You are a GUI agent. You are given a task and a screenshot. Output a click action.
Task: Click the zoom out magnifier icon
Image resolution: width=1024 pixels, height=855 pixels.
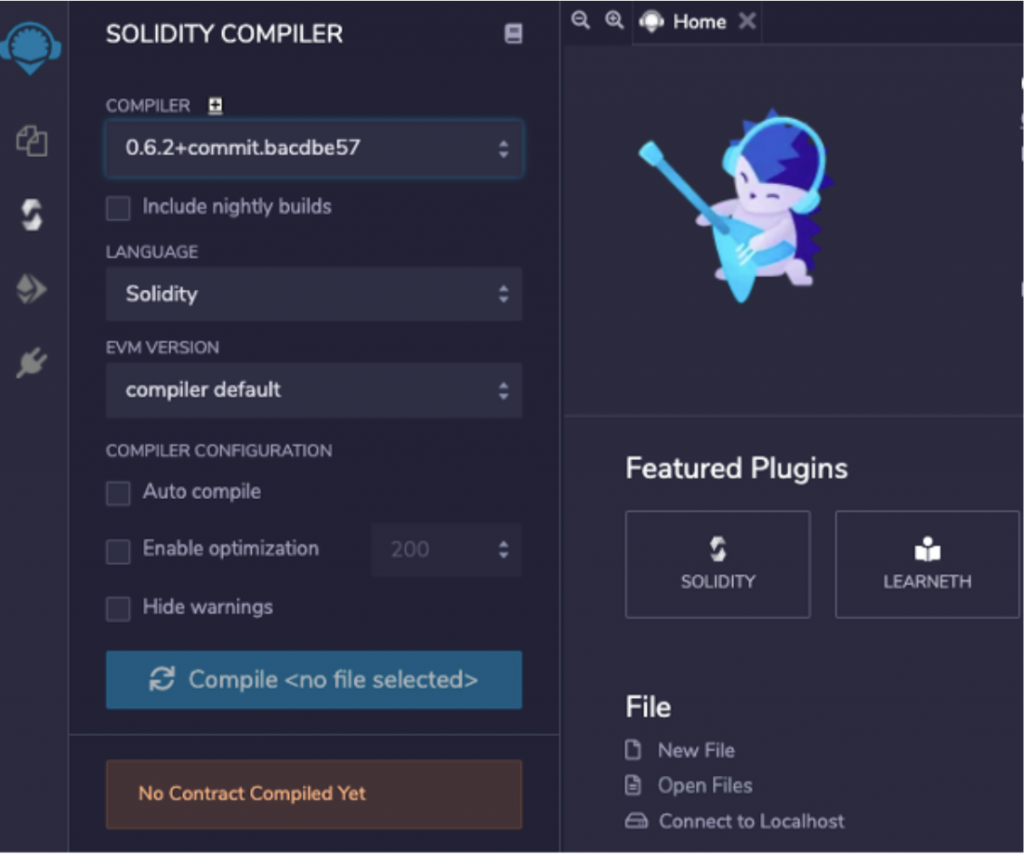point(580,21)
